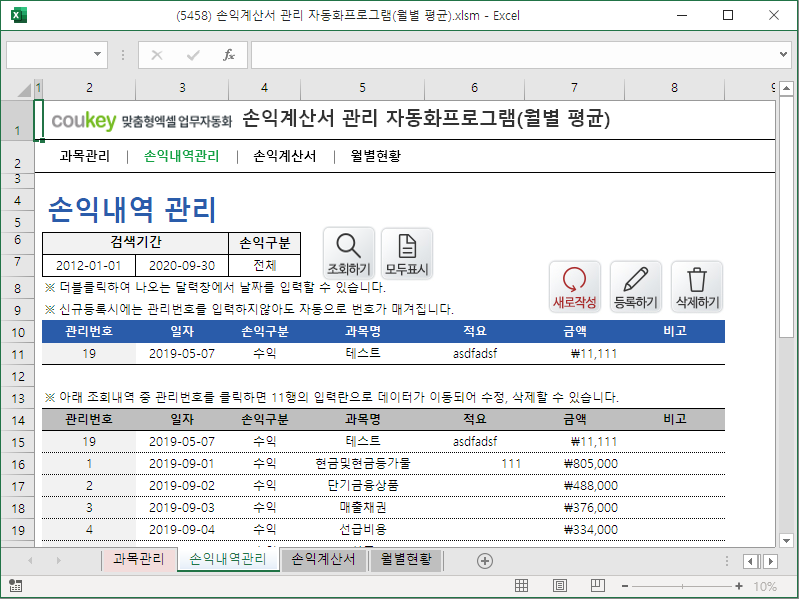
Task: Click the 2019-09-03 date cell
Action: (x=182, y=507)
